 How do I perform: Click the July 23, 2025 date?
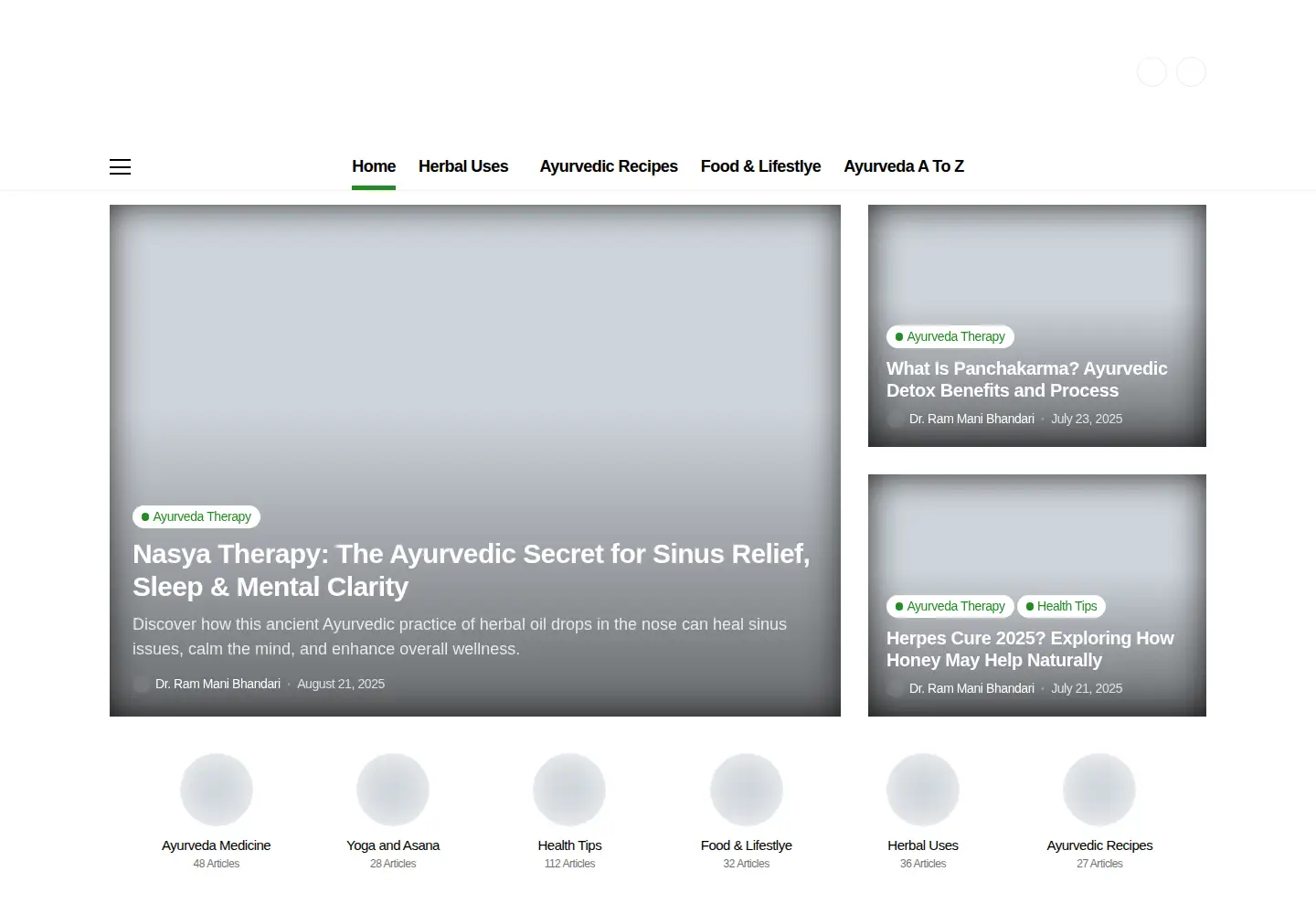(1087, 419)
